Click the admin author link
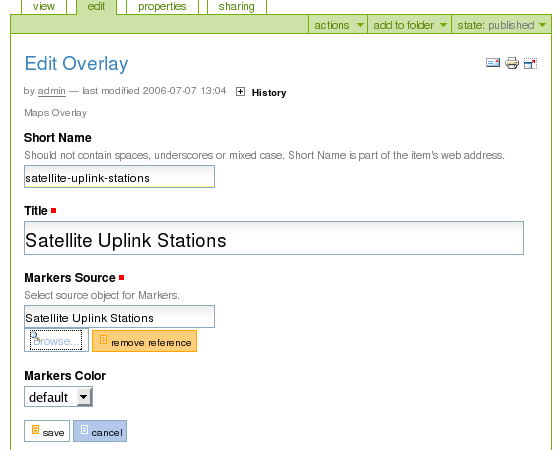The width and height of the screenshot is (559, 450). [52, 91]
